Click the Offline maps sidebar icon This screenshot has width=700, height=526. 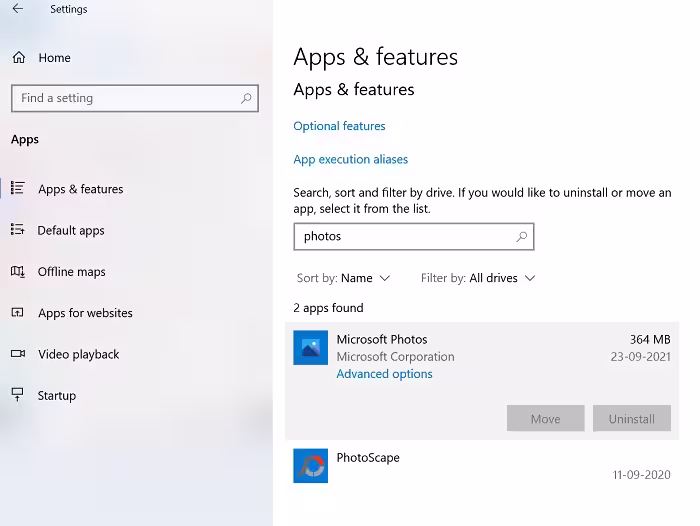17,272
